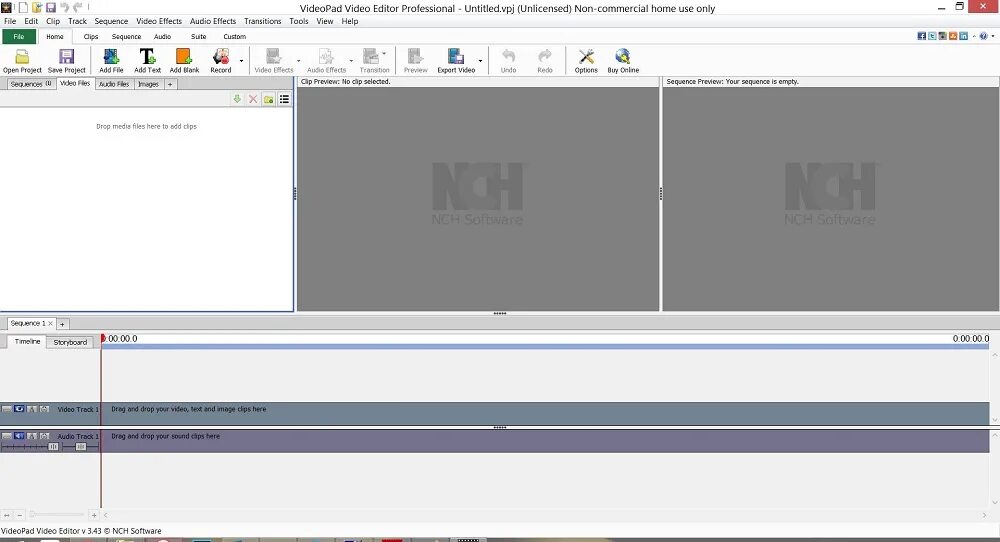Expand the Video Effects dropdown arrow
Viewport: 1000px width, 542px height.
click(x=298, y=61)
